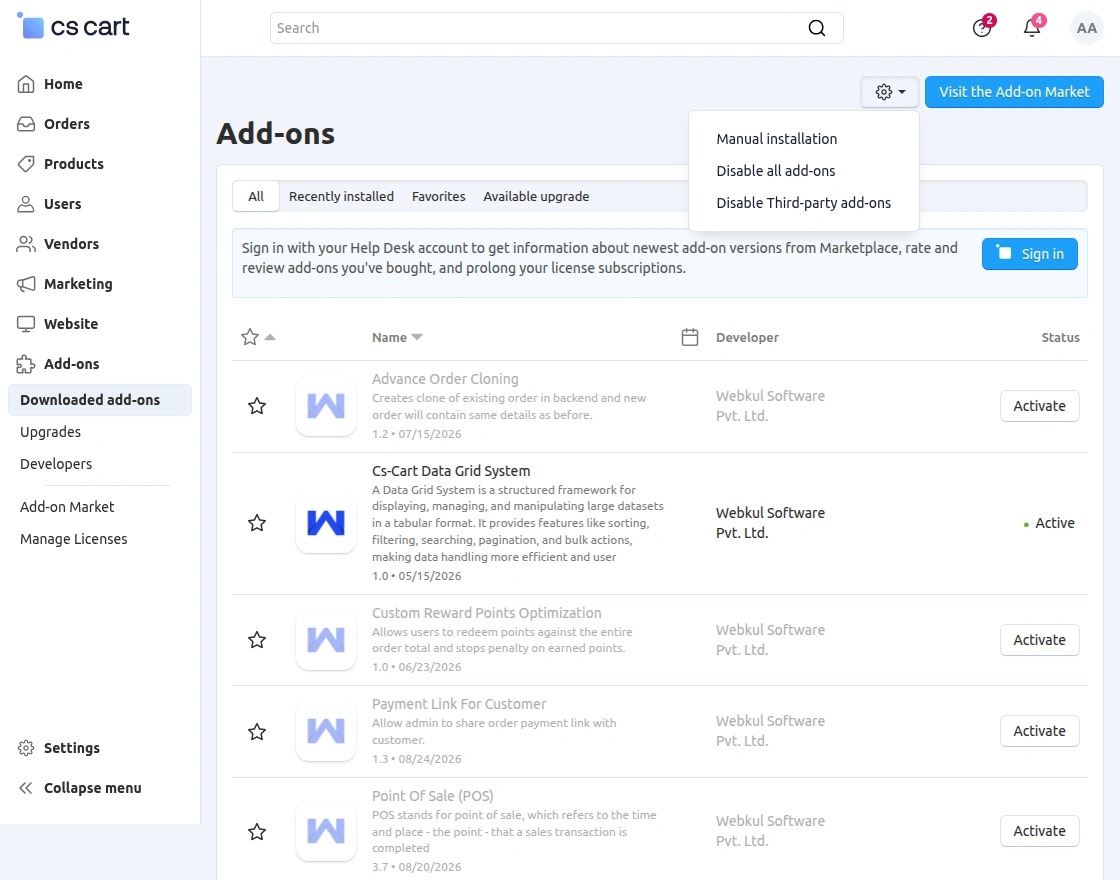Screen dimensions: 1120x880
Task: Click the Users person icon
Action: click(x=26, y=204)
